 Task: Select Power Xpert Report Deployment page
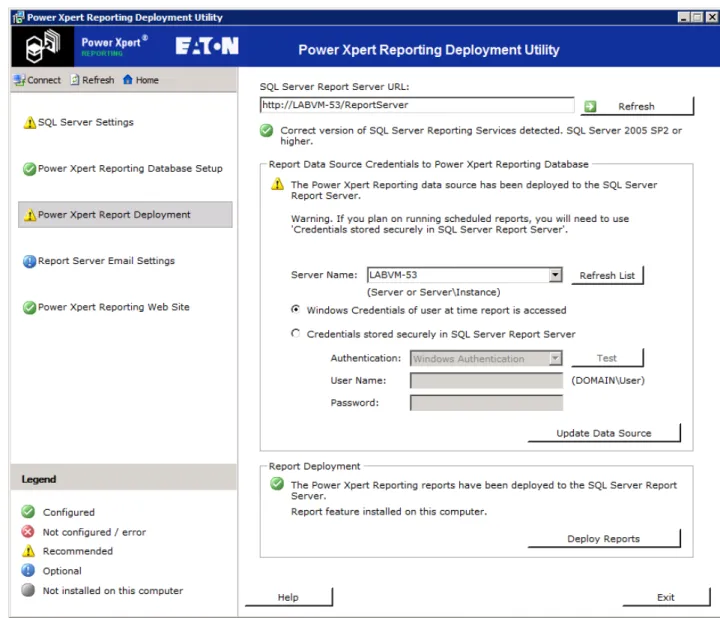(x=125, y=215)
